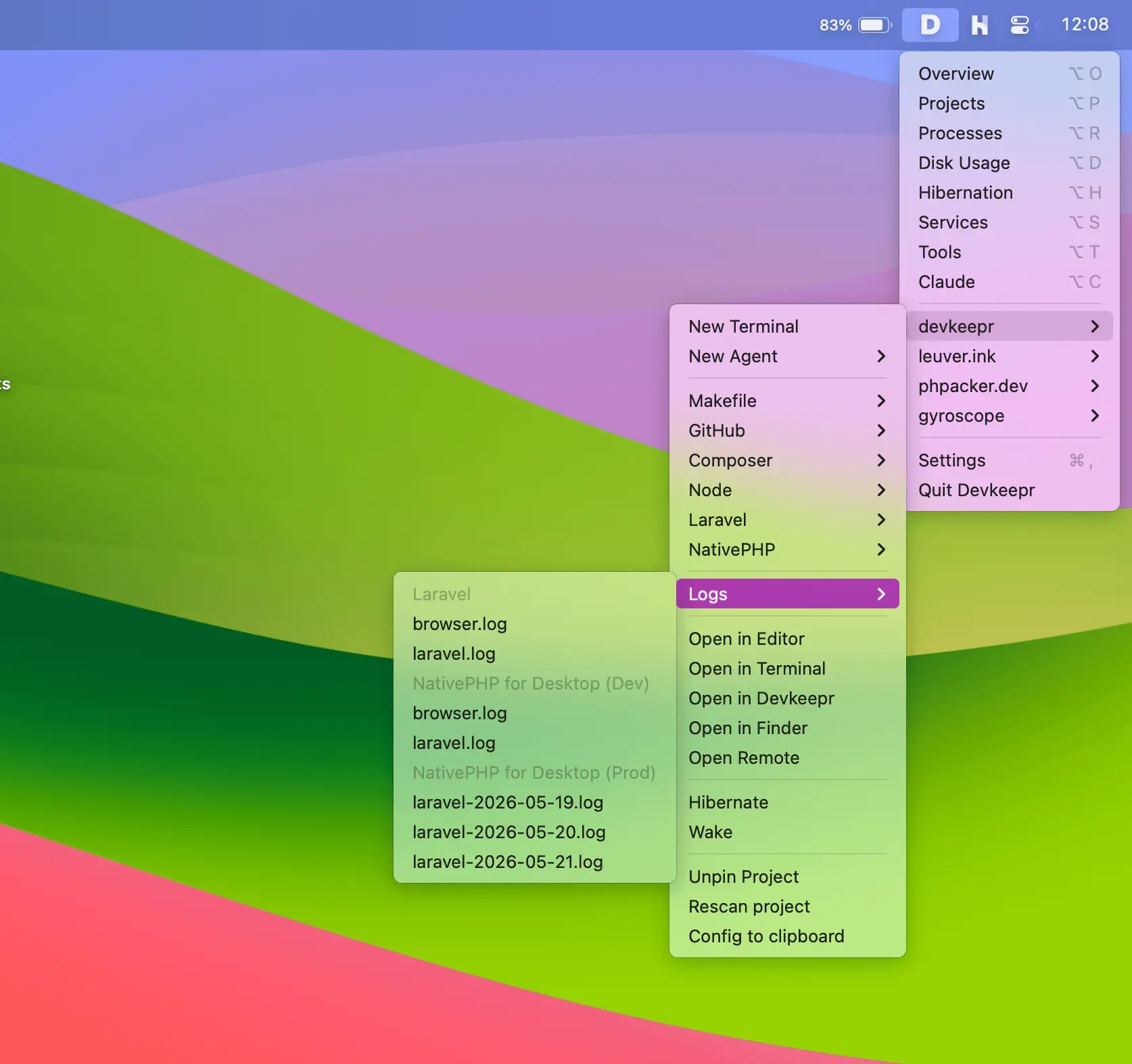Image resolution: width=1132 pixels, height=1064 pixels.
Task: Hibernate the devkeepr project
Action: click(788, 802)
